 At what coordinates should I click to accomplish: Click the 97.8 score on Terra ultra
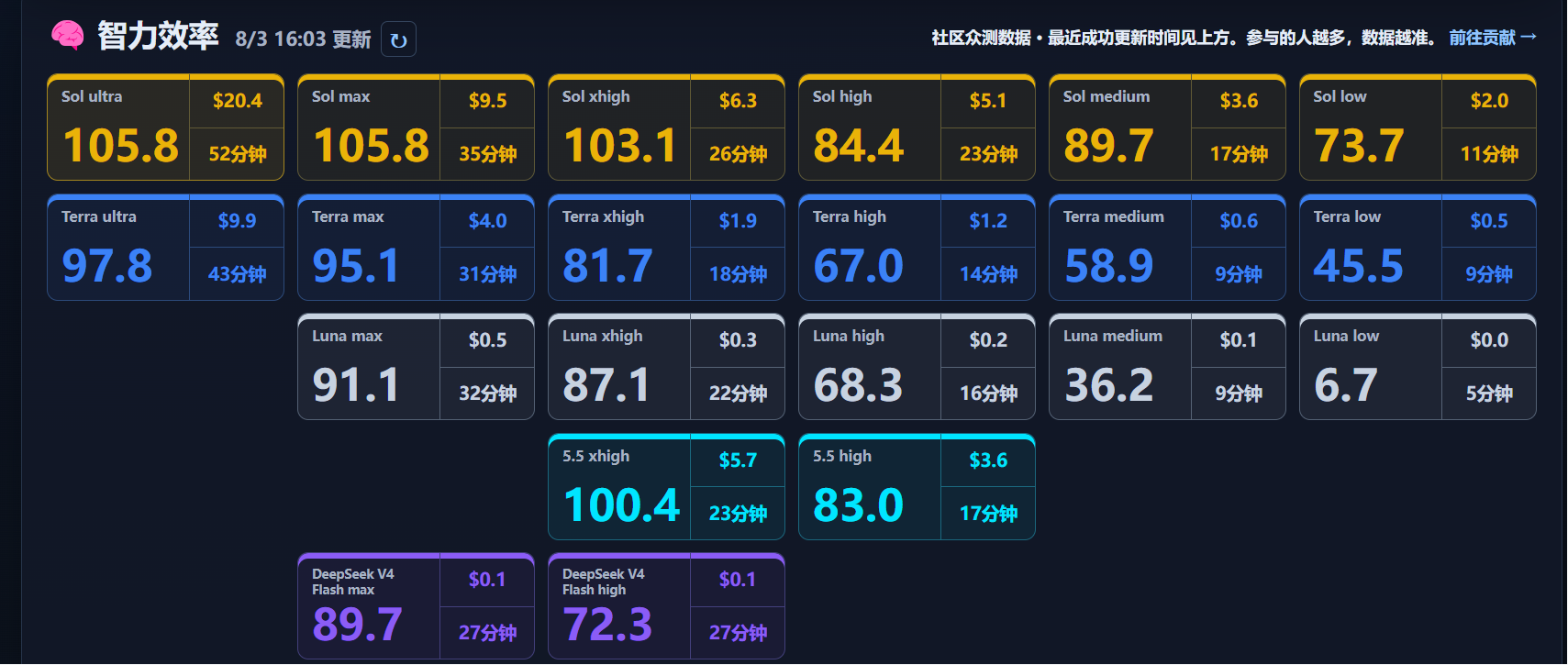tap(107, 266)
